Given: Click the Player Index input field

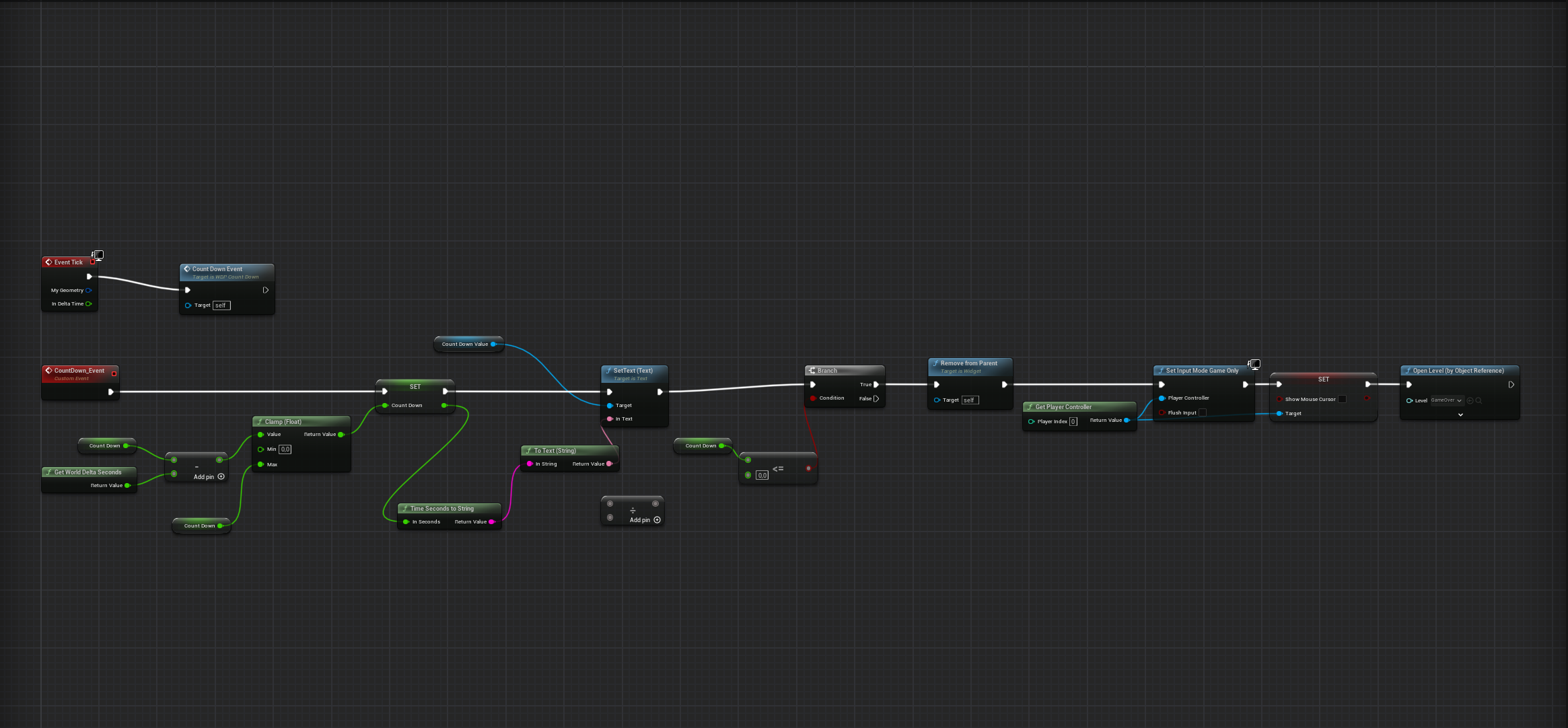Looking at the screenshot, I should coord(1073,422).
